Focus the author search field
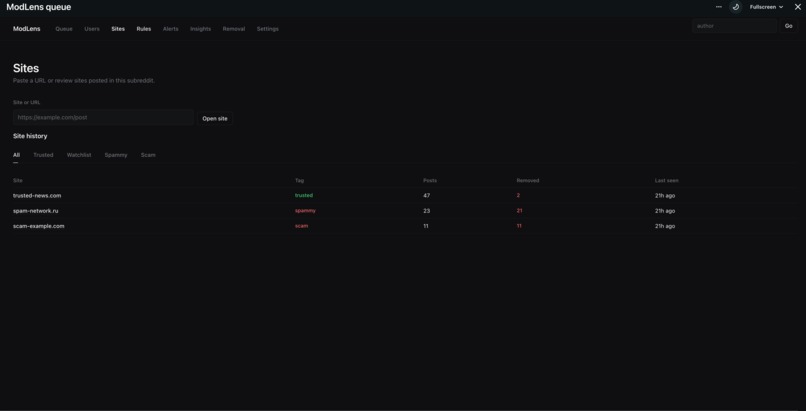Viewport: 806px width, 411px height. pos(735,26)
